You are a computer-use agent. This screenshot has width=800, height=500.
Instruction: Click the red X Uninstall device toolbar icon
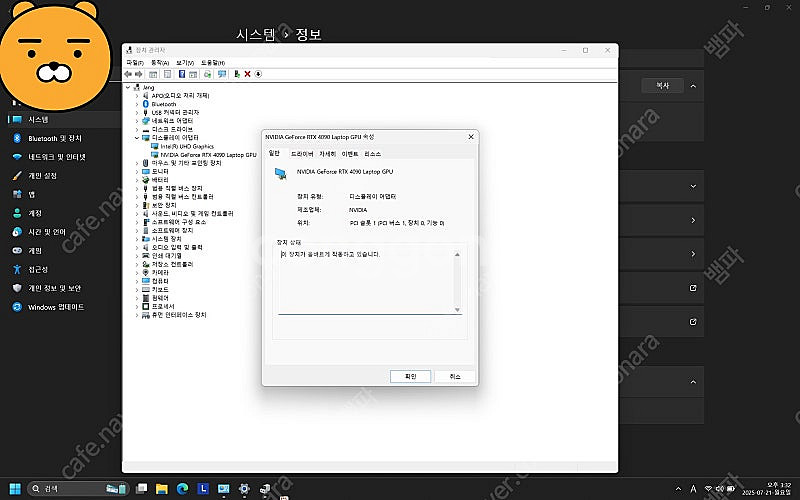point(247,74)
